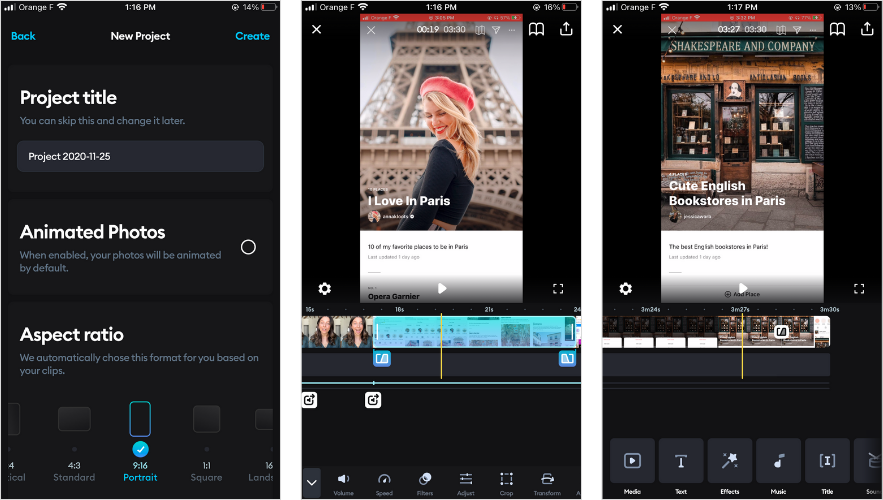Open the Volume tool
This screenshot has width=883, height=500.
pos(343,484)
